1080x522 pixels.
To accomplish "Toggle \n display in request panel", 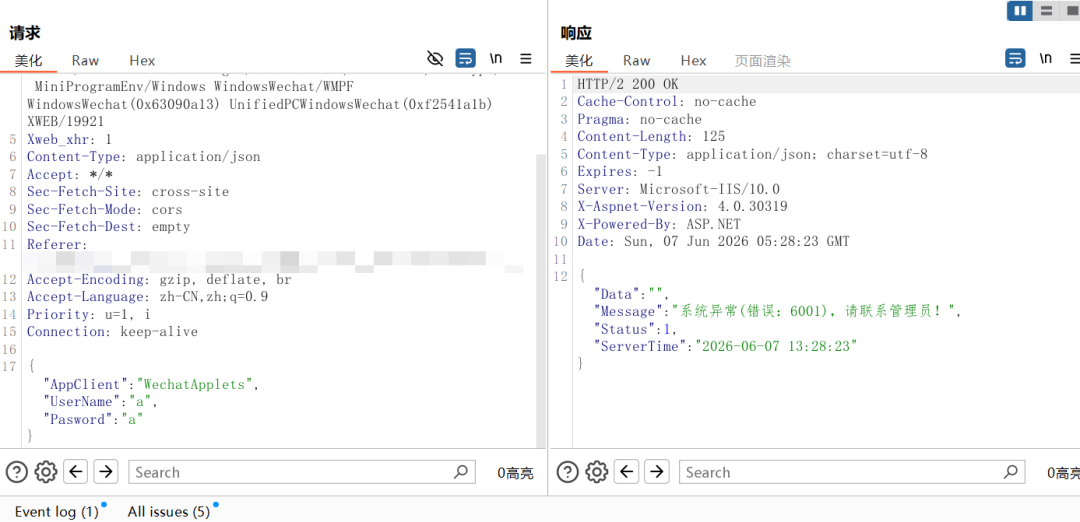I will coord(496,58).
